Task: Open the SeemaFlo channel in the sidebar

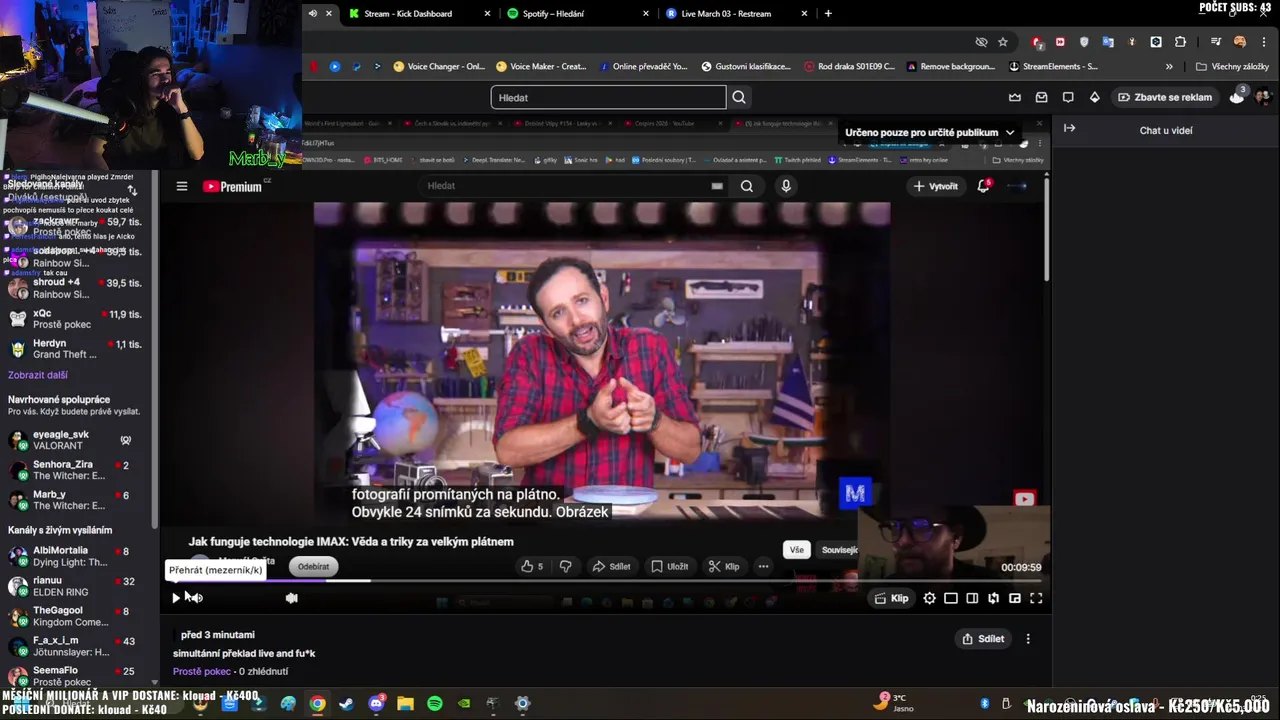Action: (76, 677)
